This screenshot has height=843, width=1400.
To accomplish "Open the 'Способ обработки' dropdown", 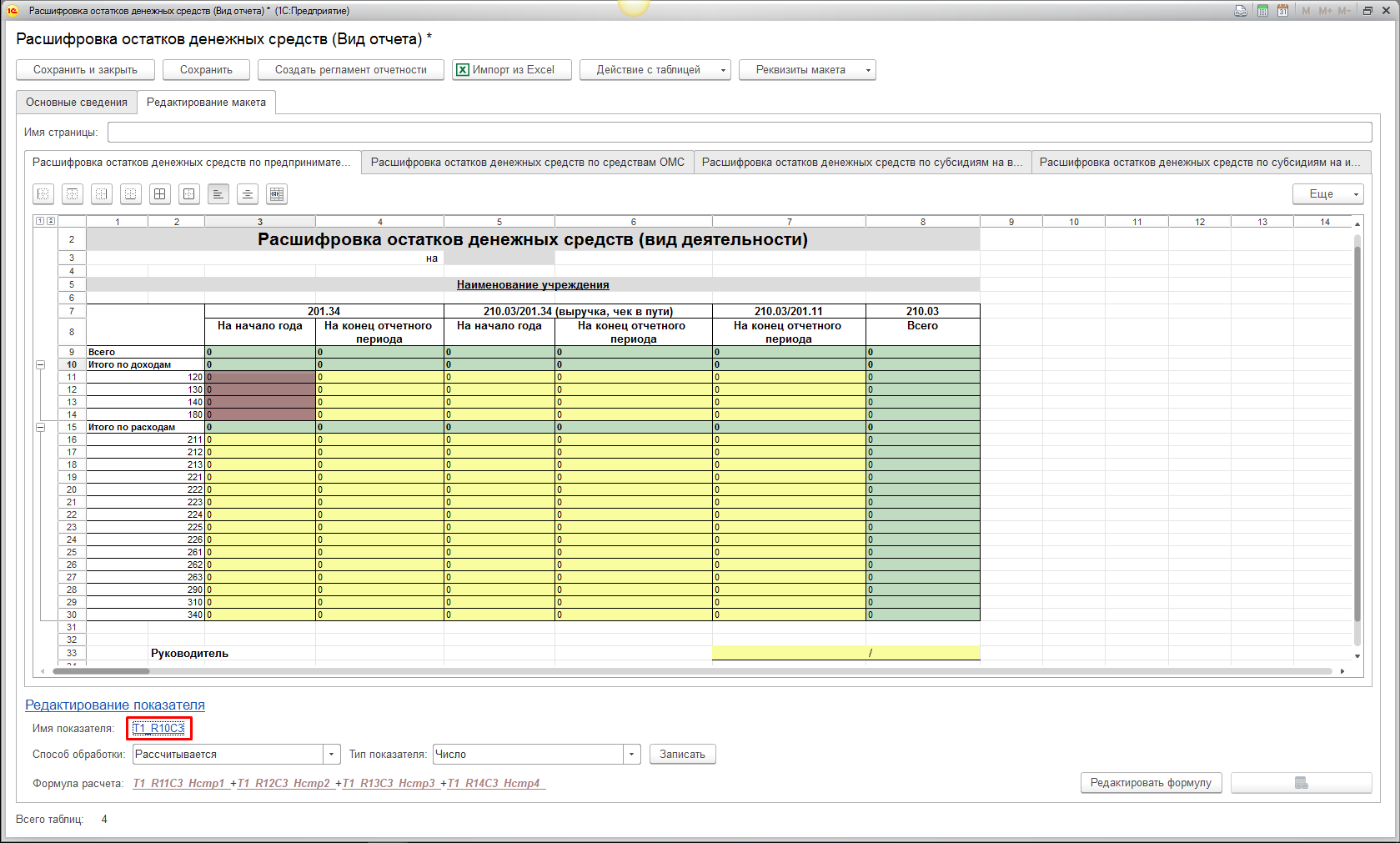I will (332, 755).
